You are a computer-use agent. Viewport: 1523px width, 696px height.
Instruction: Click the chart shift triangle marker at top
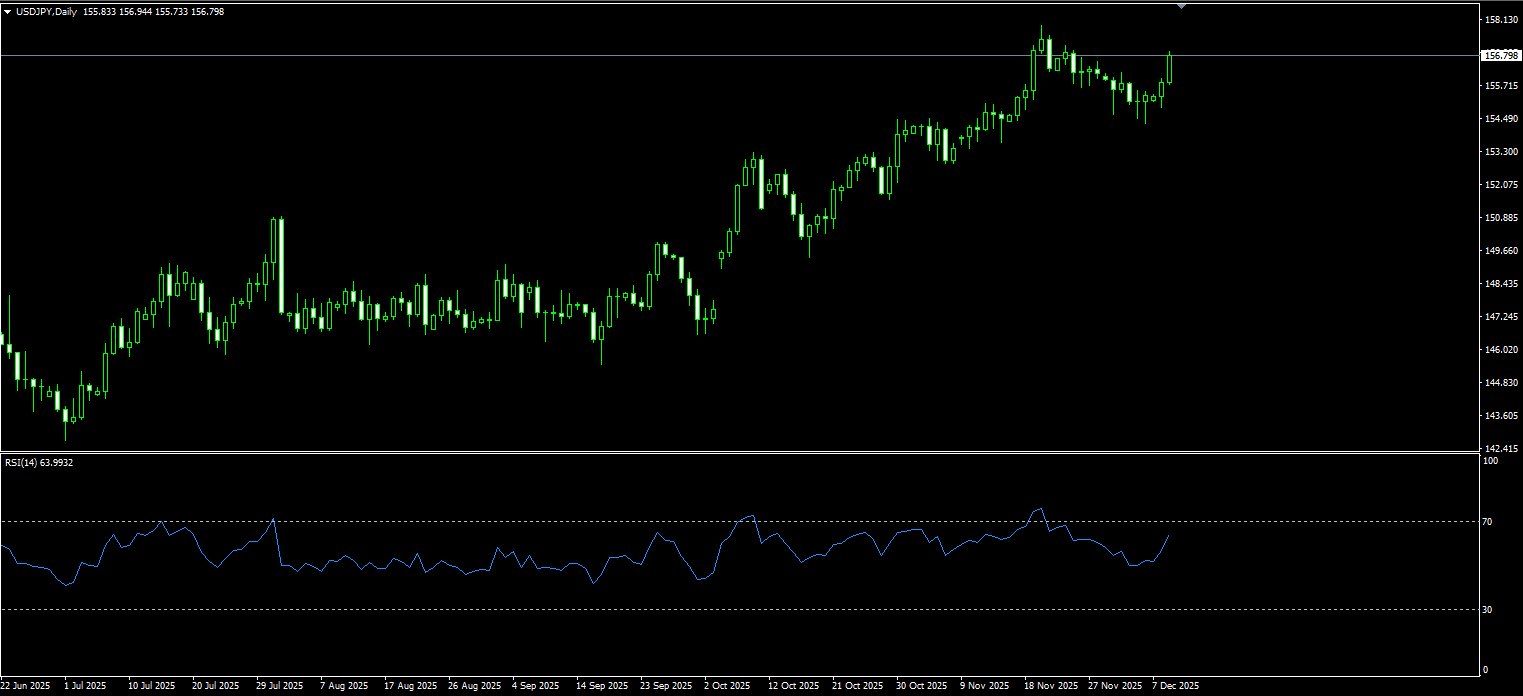(1182, 6)
